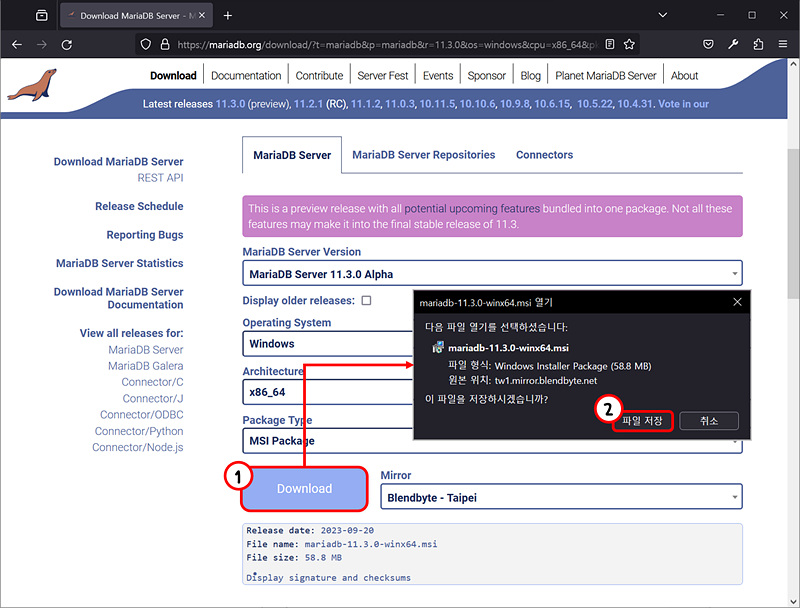Open the 11.3.0 preview release link
This screenshot has height=608, width=800.
pos(230,104)
